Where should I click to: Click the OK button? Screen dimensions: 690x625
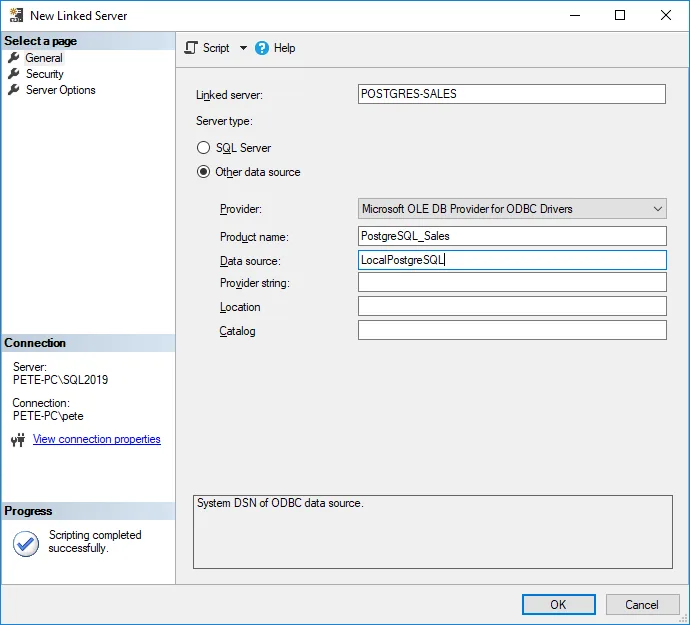pos(558,604)
